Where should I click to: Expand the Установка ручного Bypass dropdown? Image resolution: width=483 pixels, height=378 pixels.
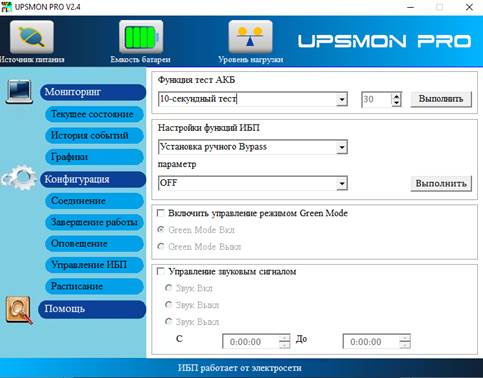coord(342,147)
